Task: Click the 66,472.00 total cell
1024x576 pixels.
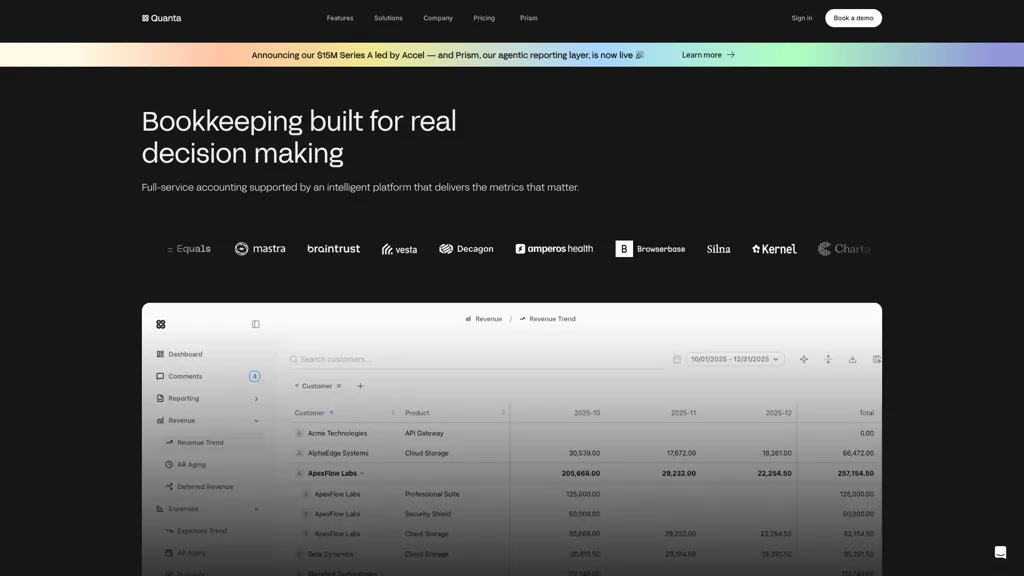Action: point(858,453)
